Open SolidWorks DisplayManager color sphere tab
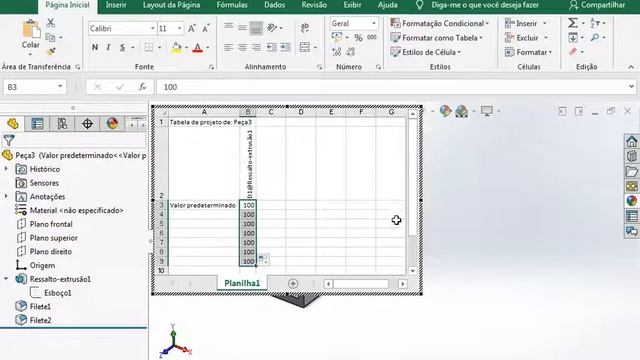The image size is (640, 360). pos(112,124)
